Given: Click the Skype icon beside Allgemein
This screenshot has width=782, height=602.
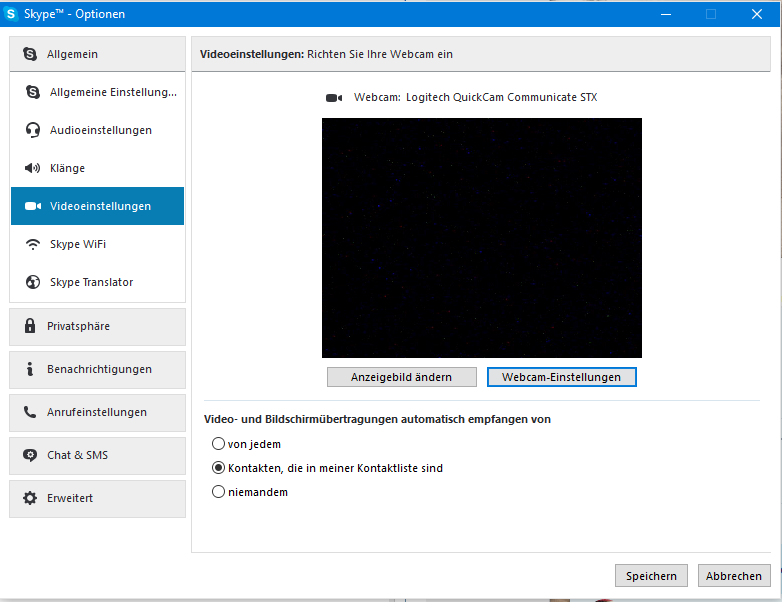Looking at the screenshot, I should [30, 54].
